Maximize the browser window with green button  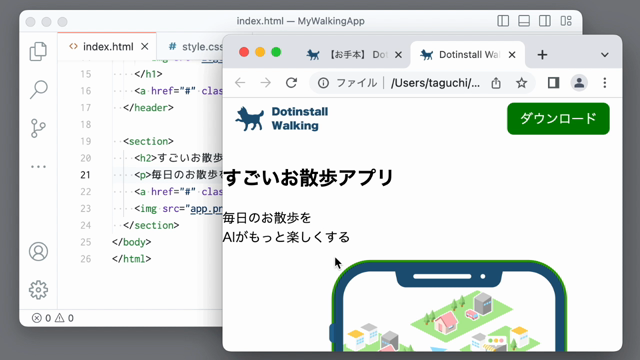coord(276,52)
